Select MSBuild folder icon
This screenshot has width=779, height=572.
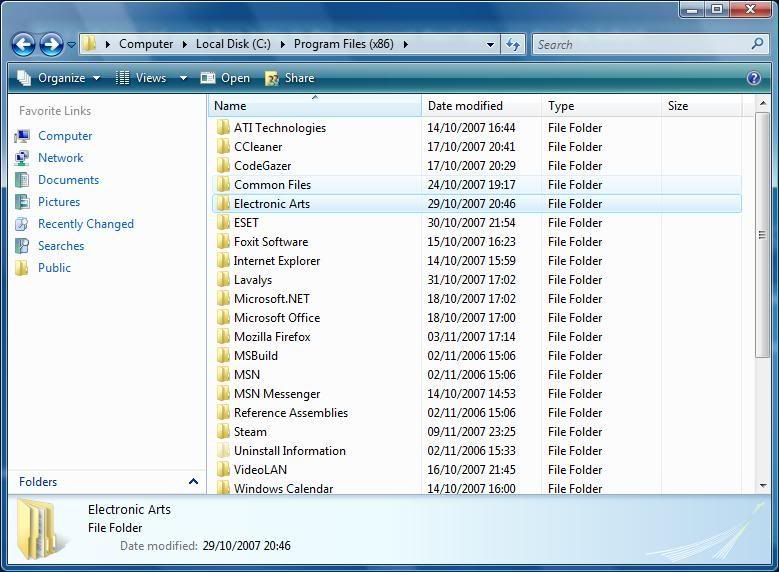tap(223, 355)
